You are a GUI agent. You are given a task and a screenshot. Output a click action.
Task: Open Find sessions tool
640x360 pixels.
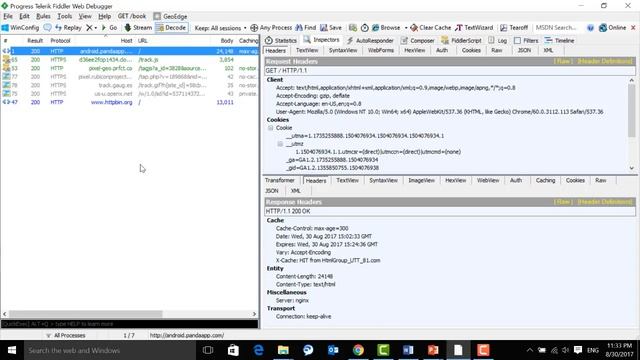coord(306,28)
